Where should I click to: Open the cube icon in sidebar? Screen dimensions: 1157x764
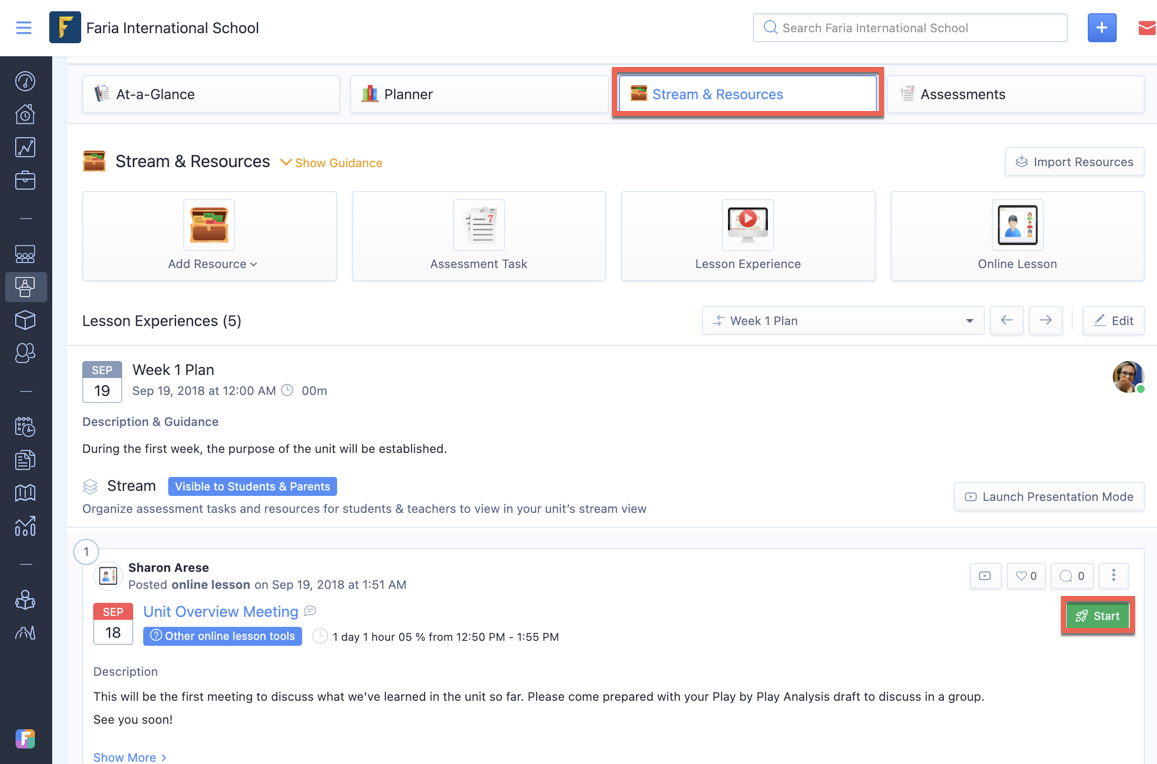point(25,320)
